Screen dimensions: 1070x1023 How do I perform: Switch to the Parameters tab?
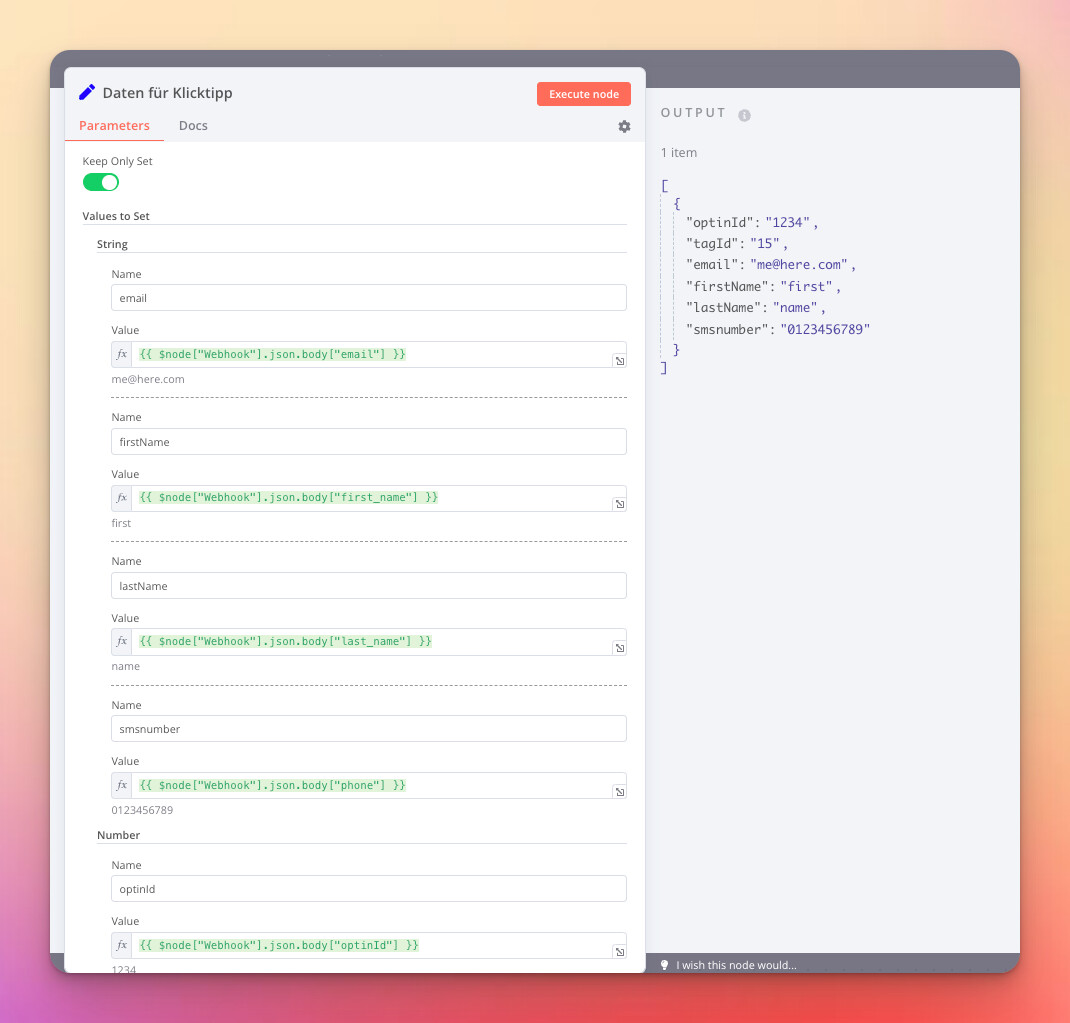(114, 126)
